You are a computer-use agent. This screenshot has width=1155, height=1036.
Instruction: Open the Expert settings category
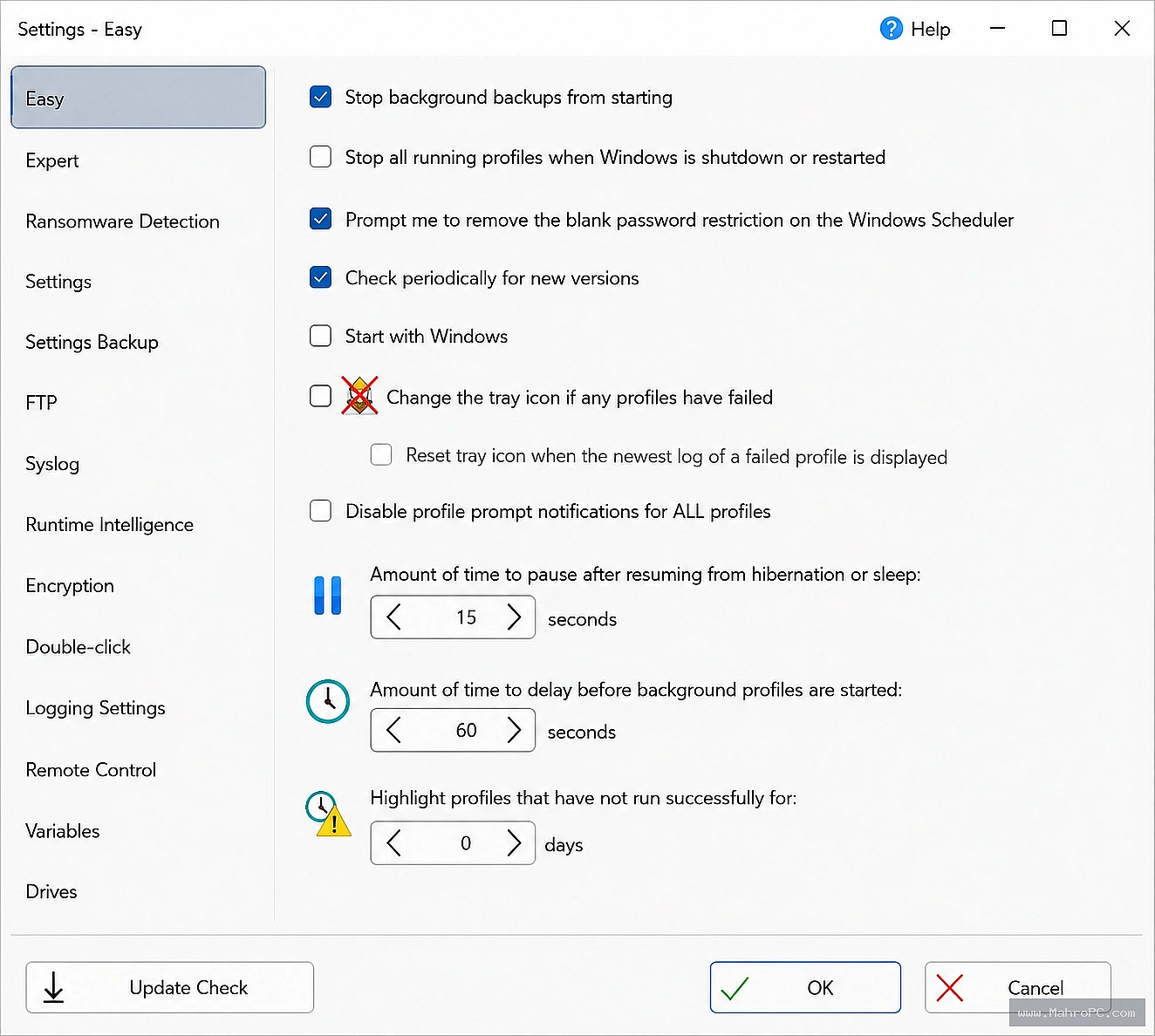click(x=52, y=160)
